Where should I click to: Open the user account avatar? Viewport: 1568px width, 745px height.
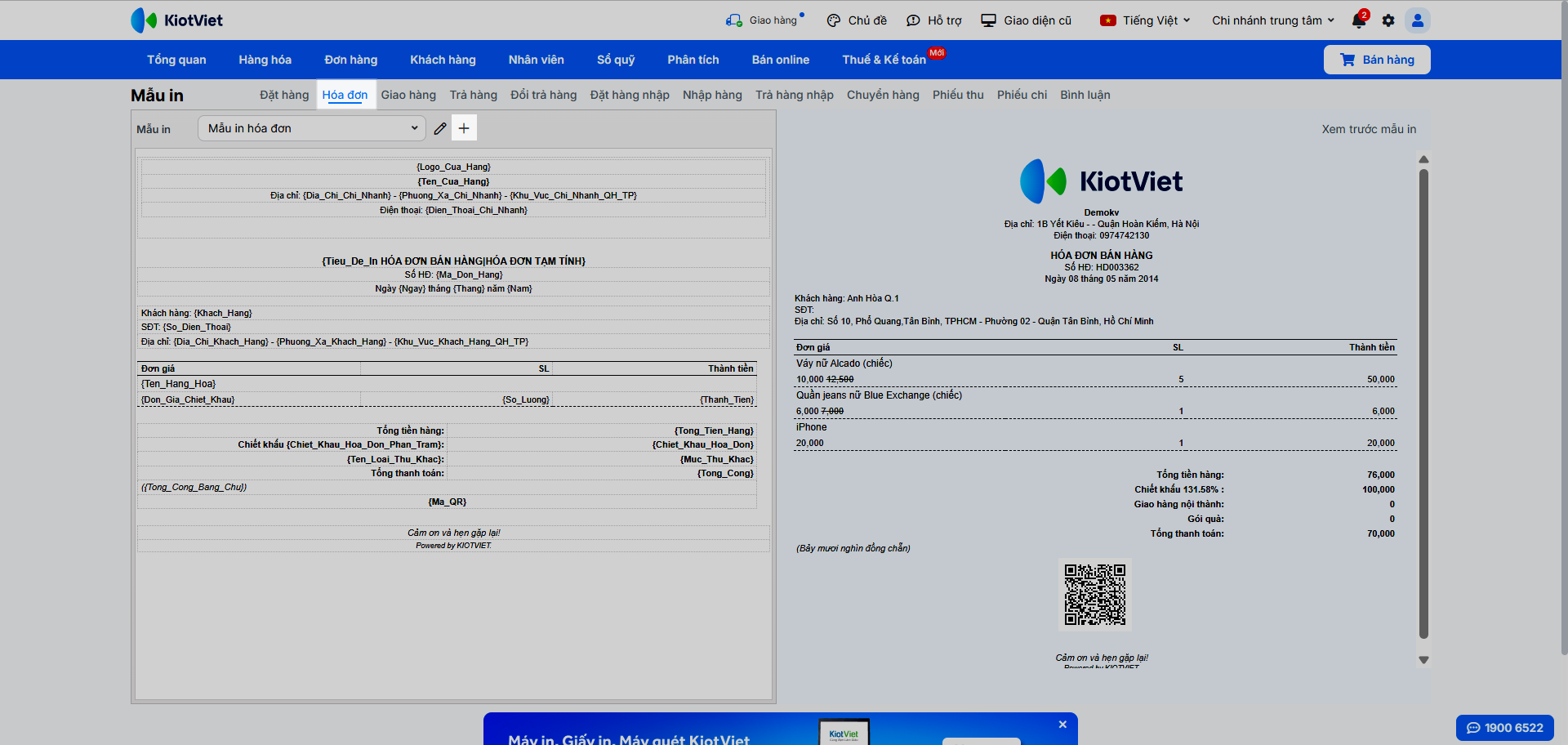(x=1417, y=20)
